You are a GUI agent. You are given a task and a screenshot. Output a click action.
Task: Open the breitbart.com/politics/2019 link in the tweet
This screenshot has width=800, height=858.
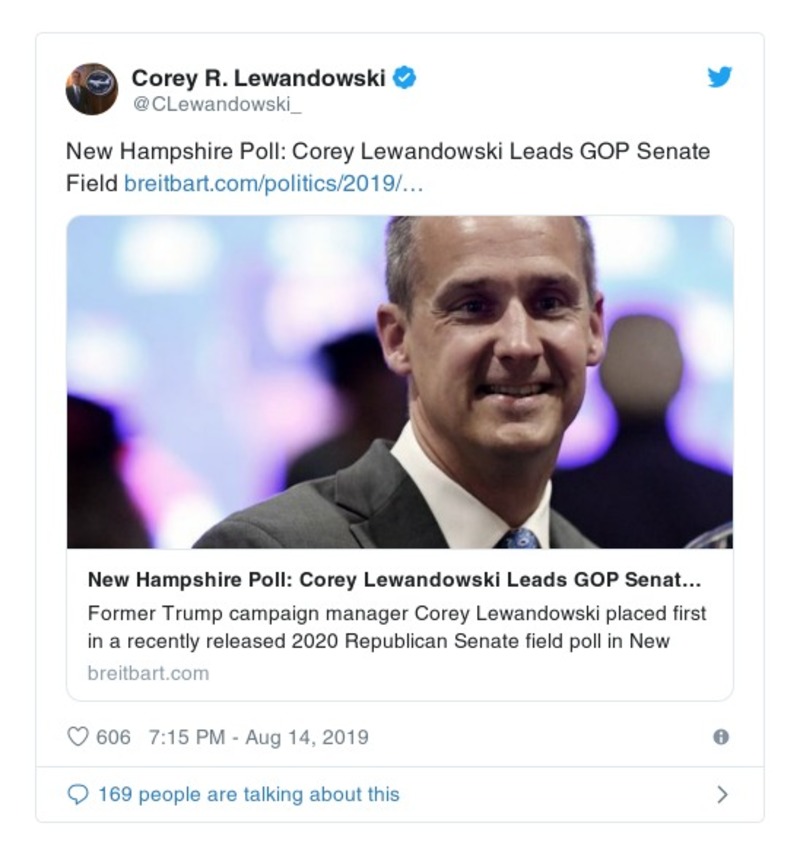[274, 184]
